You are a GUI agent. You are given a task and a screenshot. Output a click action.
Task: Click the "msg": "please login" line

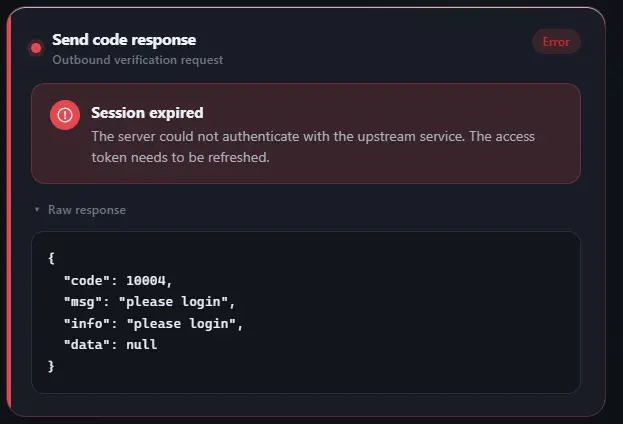(x=149, y=302)
